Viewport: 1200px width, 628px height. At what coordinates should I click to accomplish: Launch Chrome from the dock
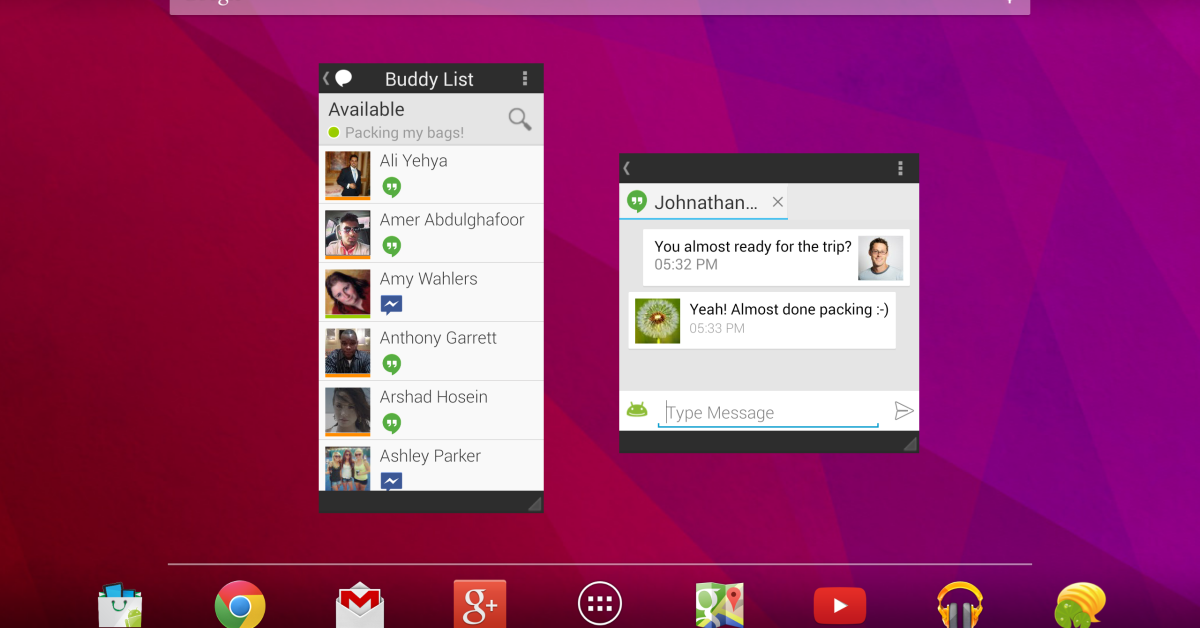(x=240, y=605)
